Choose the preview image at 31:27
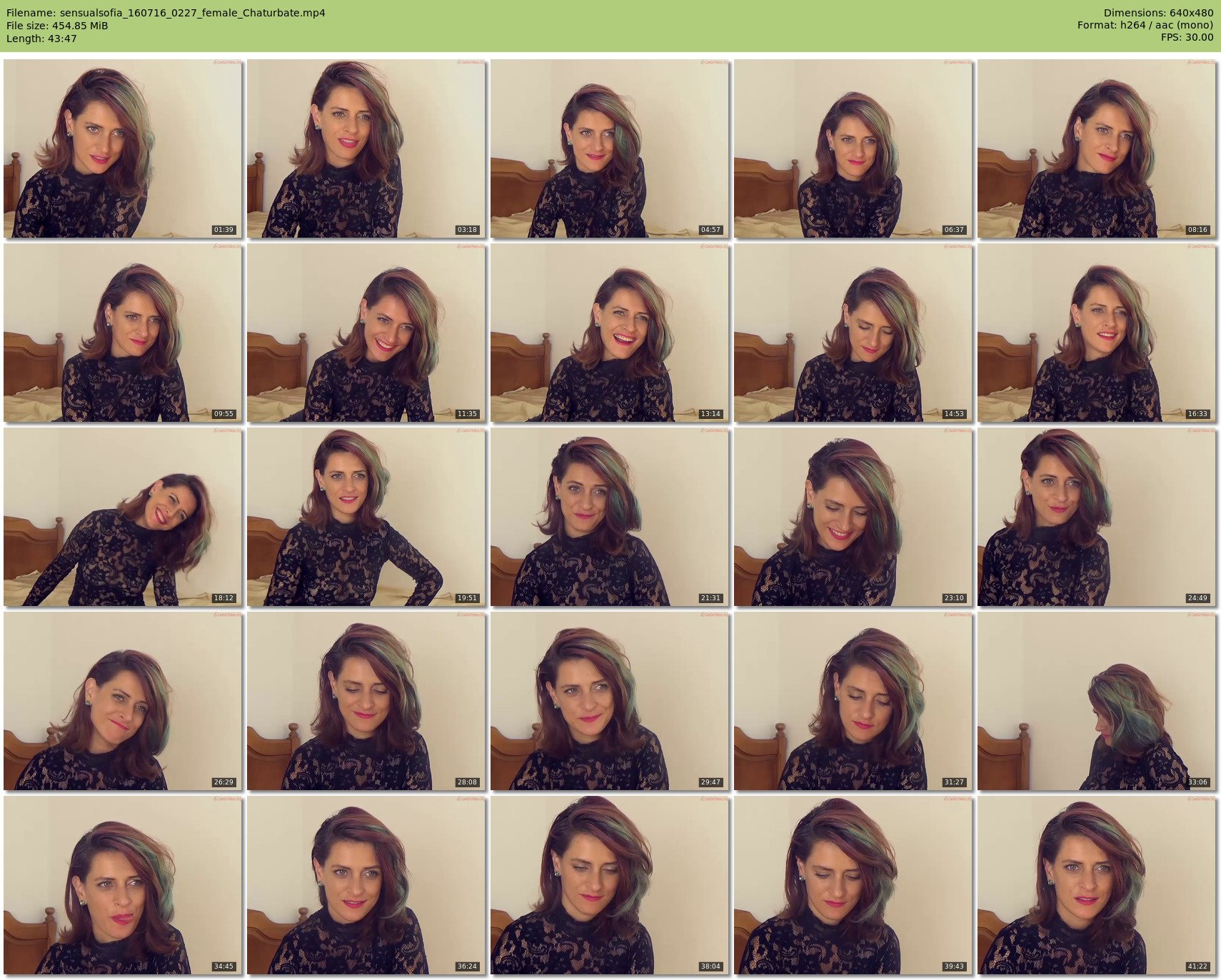Viewport: 1221px width, 980px height. pyautogui.click(x=853, y=701)
